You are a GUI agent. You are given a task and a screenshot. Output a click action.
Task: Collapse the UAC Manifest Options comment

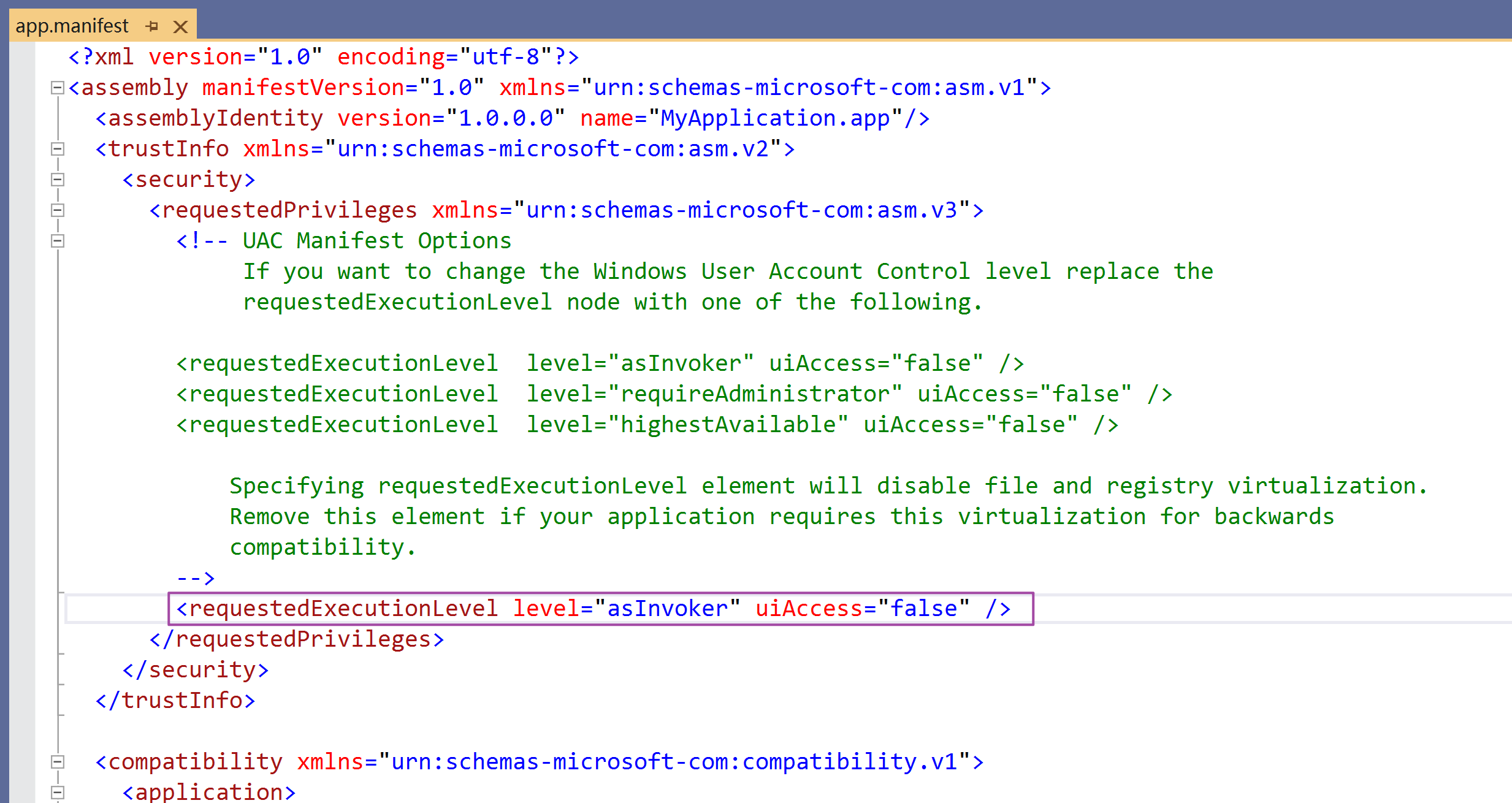point(57,241)
